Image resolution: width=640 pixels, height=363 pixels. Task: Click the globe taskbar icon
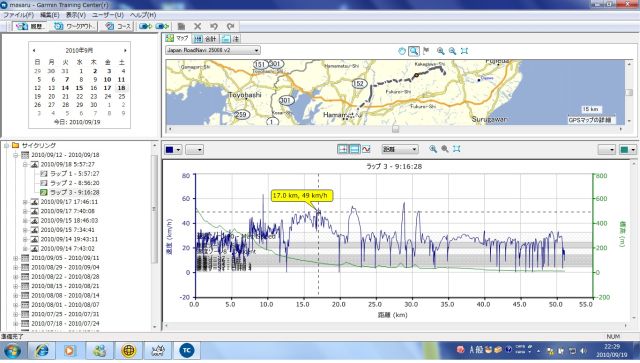(128, 350)
